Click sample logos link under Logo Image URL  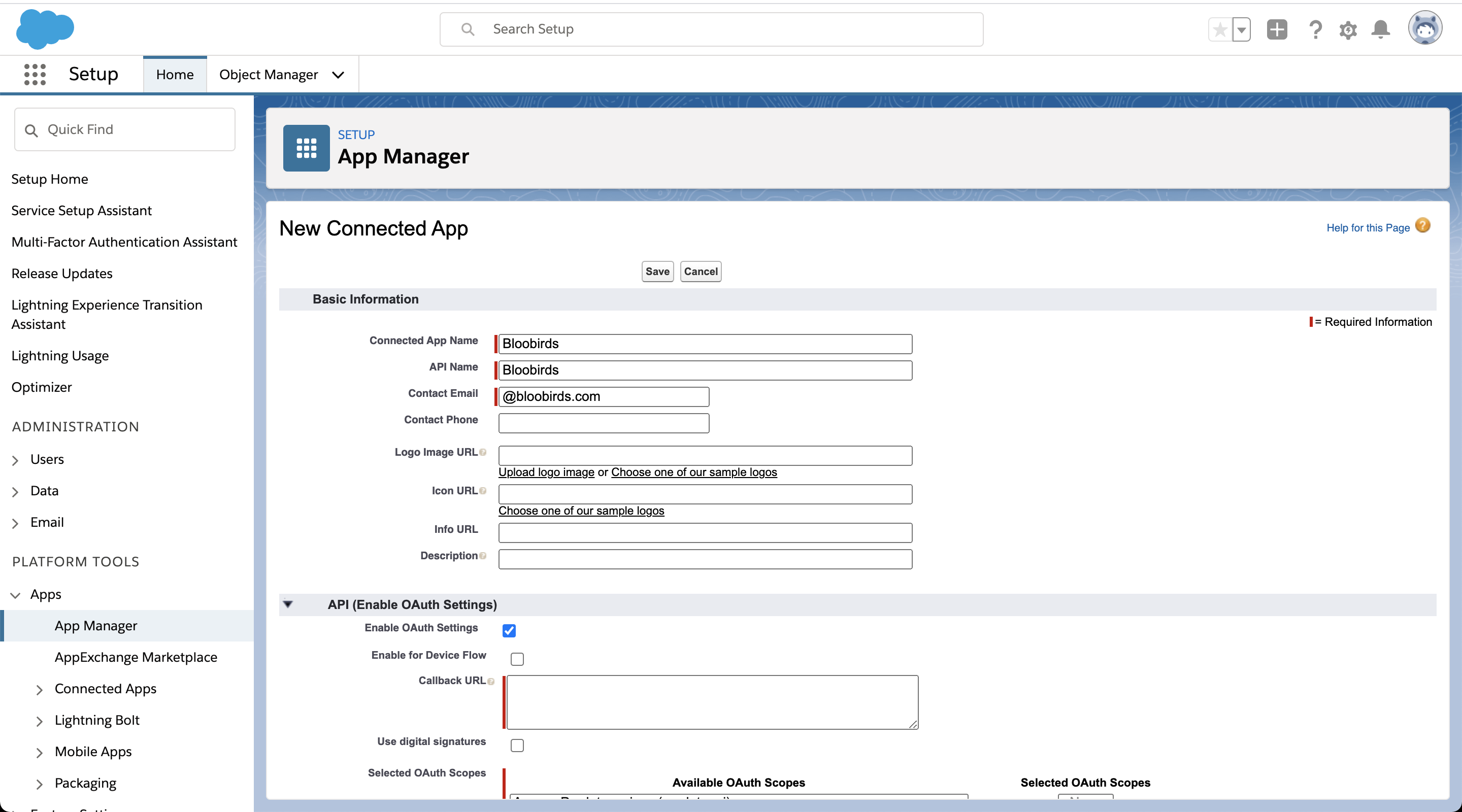693,472
